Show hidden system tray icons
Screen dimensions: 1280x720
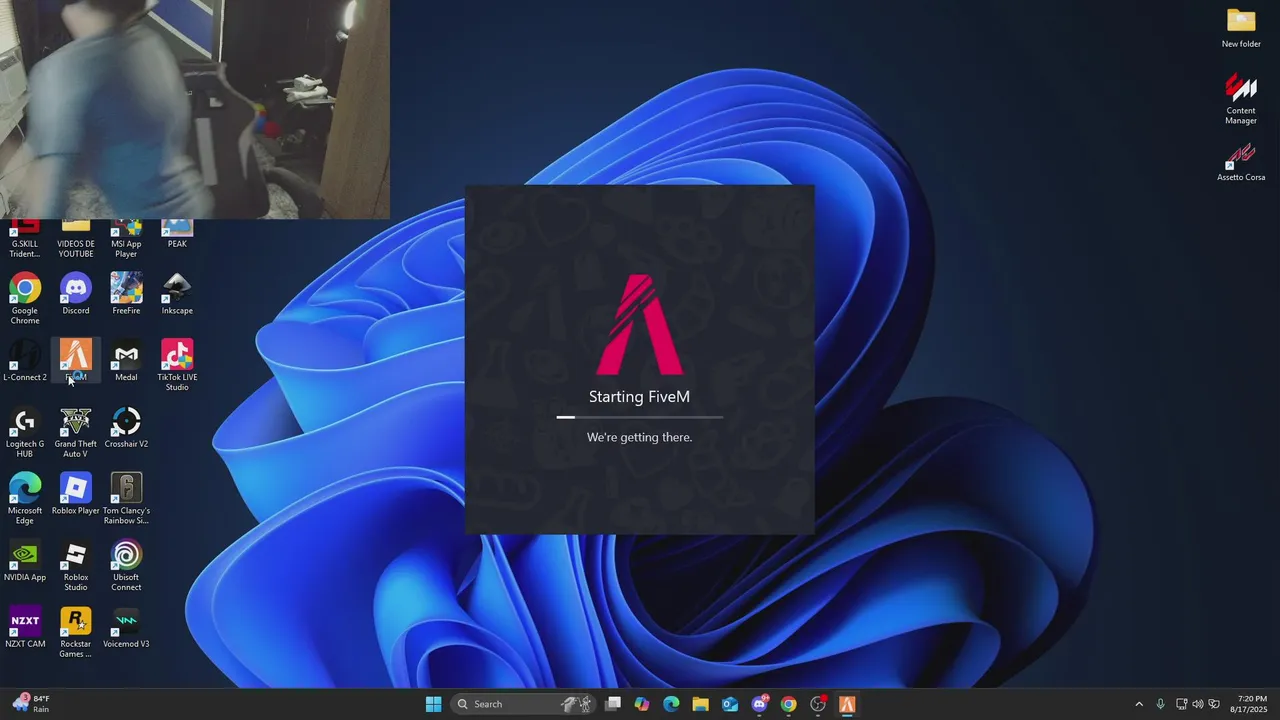click(1138, 704)
